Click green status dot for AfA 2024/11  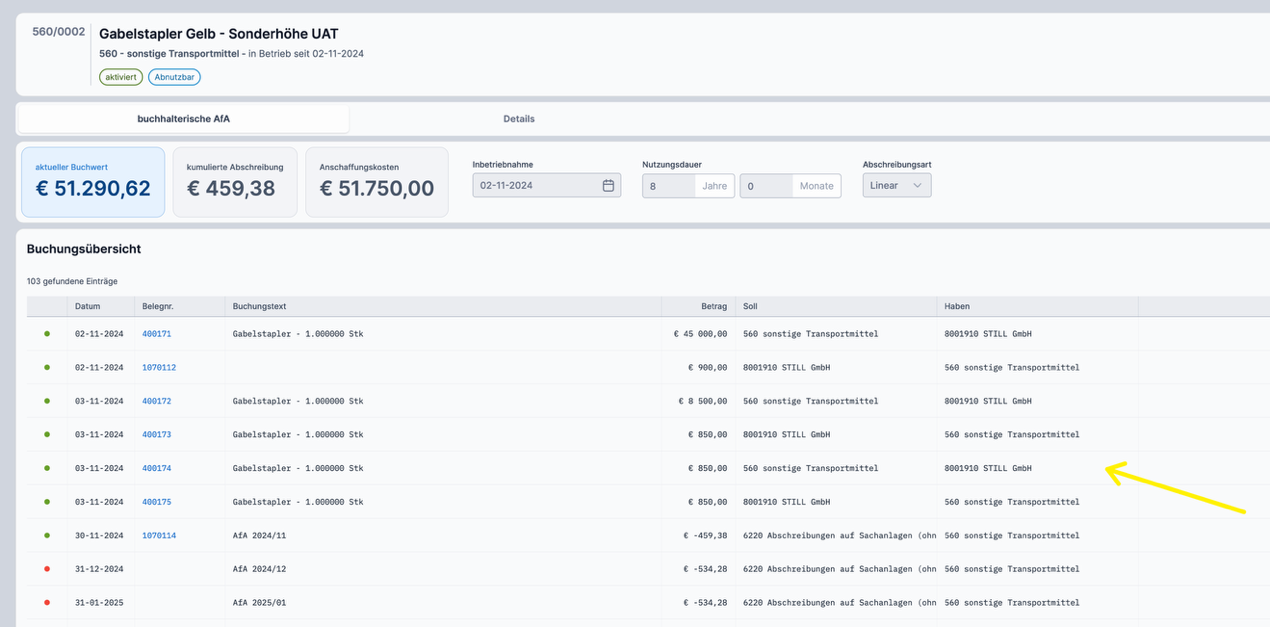47,536
